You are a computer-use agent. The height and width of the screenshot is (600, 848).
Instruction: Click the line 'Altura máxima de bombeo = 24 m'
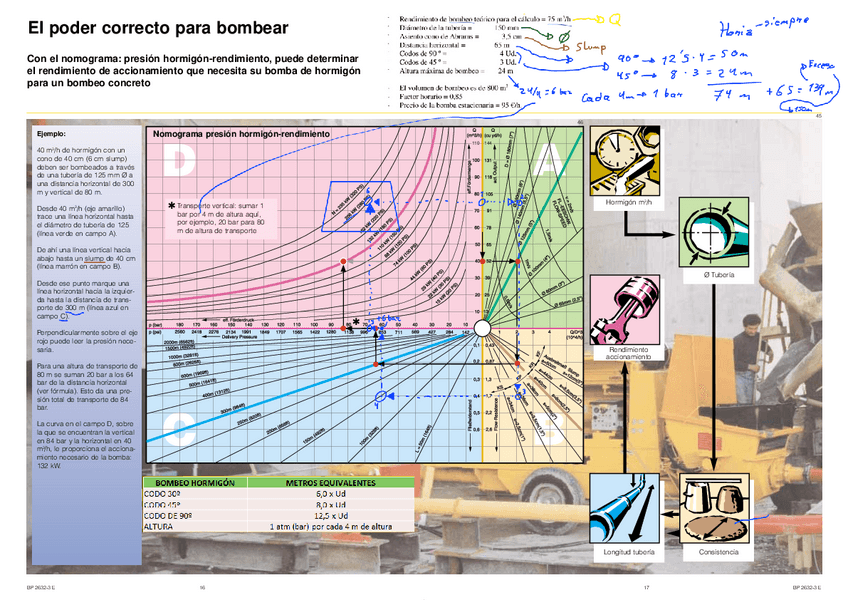455,71
